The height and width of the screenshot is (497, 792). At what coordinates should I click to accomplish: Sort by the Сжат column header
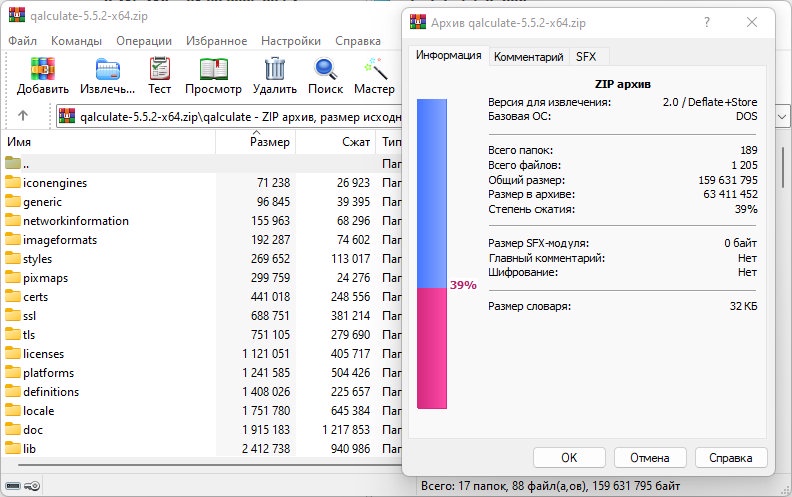335,142
